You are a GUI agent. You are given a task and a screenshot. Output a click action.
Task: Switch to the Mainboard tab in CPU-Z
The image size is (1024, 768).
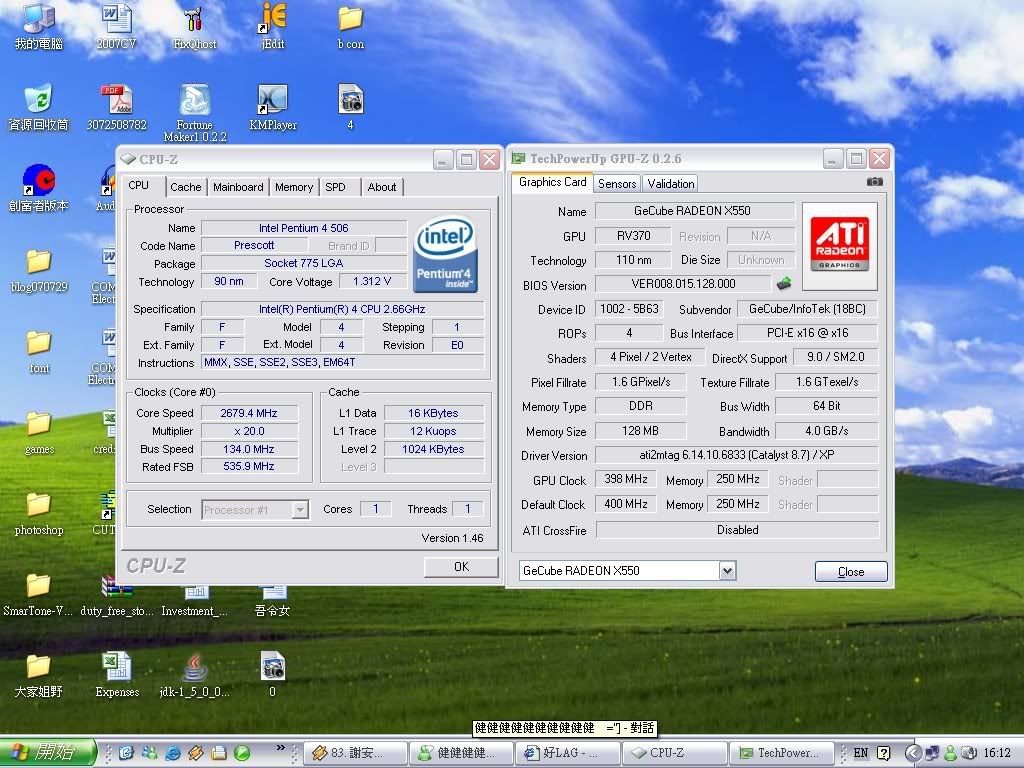pyautogui.click(x=238, y=187)
